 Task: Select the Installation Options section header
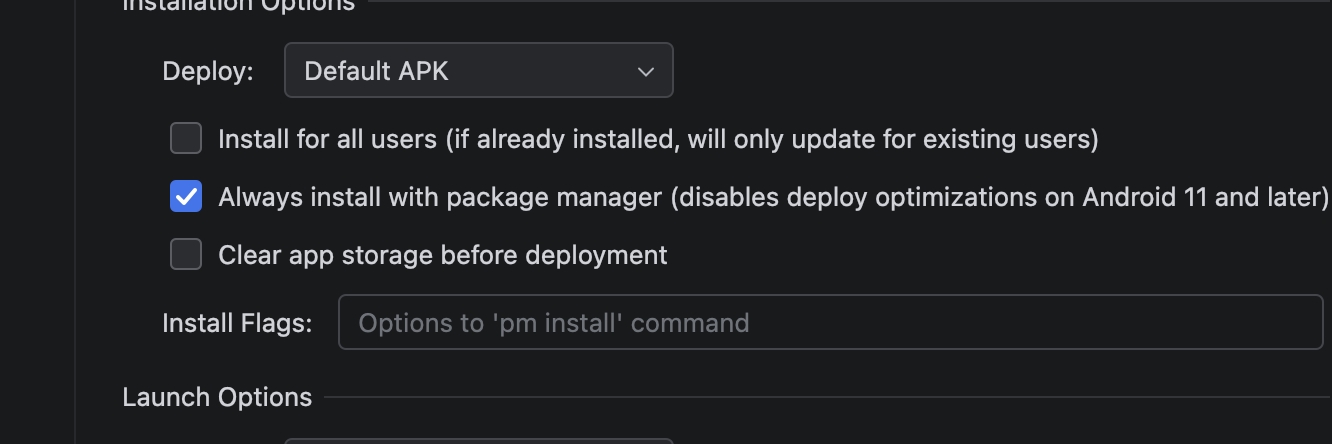tap(238, 5)
